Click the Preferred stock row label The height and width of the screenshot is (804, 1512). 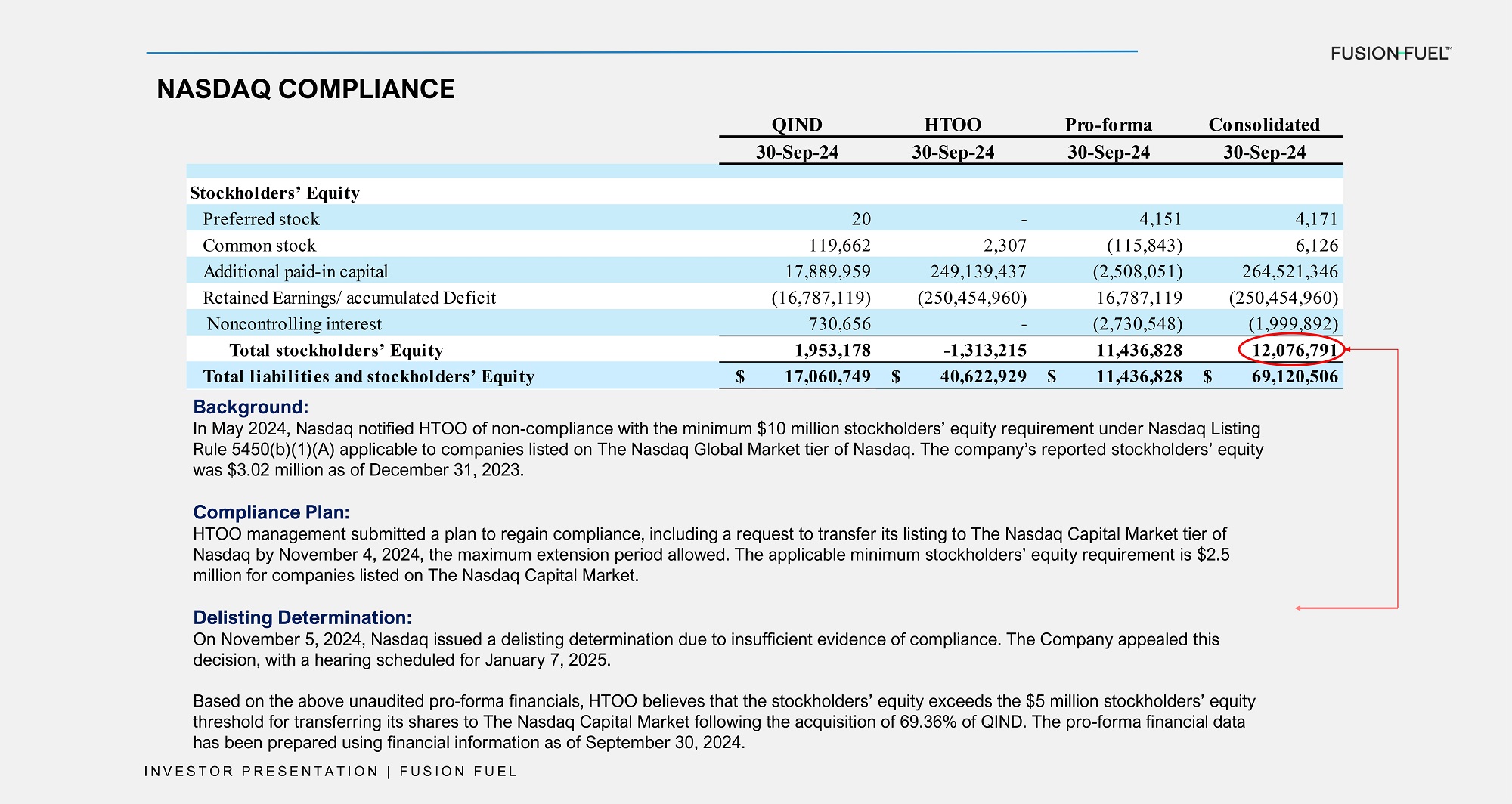click(261, 219)
